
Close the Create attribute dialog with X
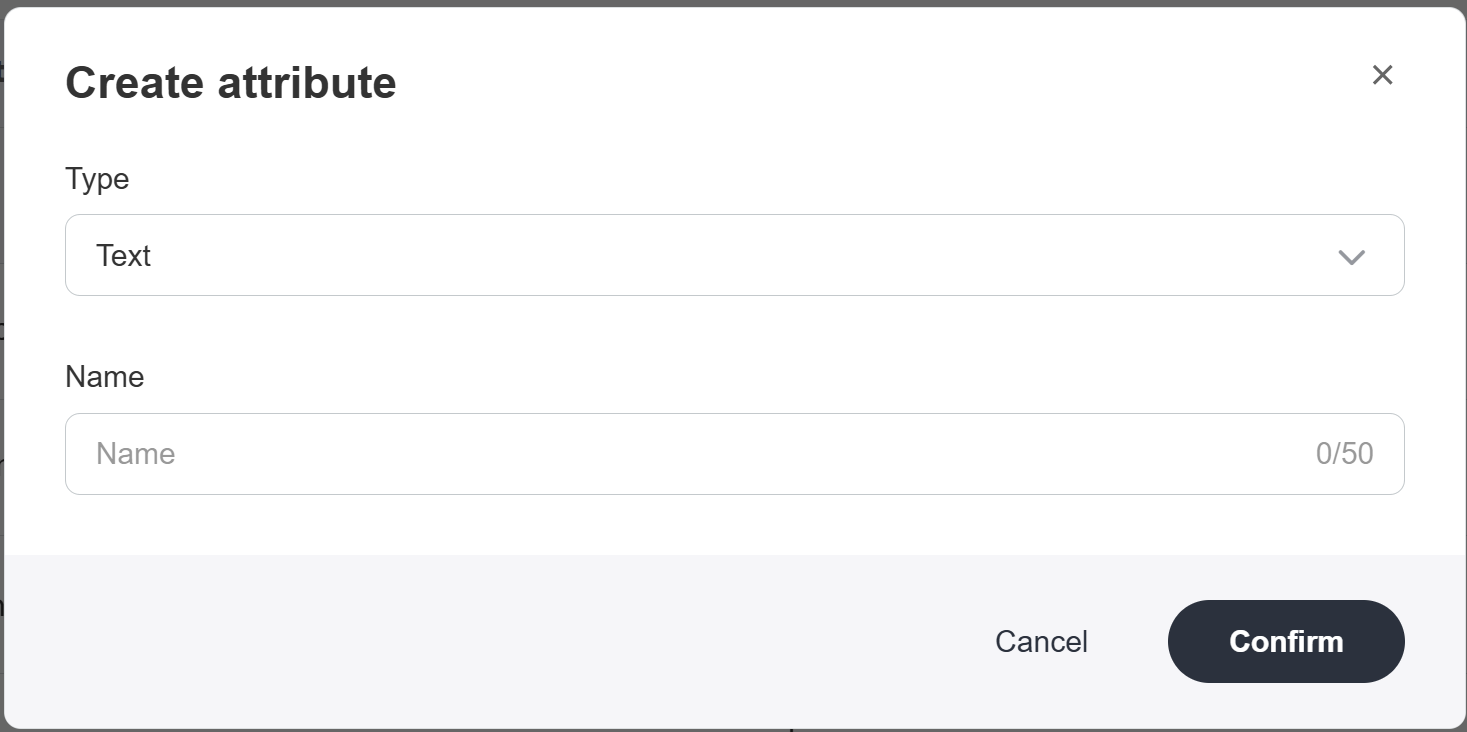click(1382, 75)
